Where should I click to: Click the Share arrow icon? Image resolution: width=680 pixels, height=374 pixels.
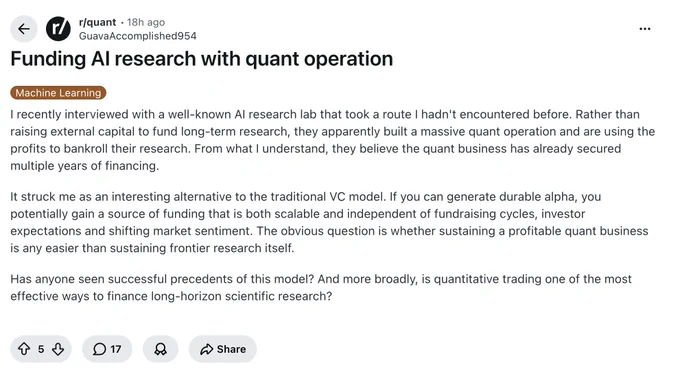(x=206, y=349)
